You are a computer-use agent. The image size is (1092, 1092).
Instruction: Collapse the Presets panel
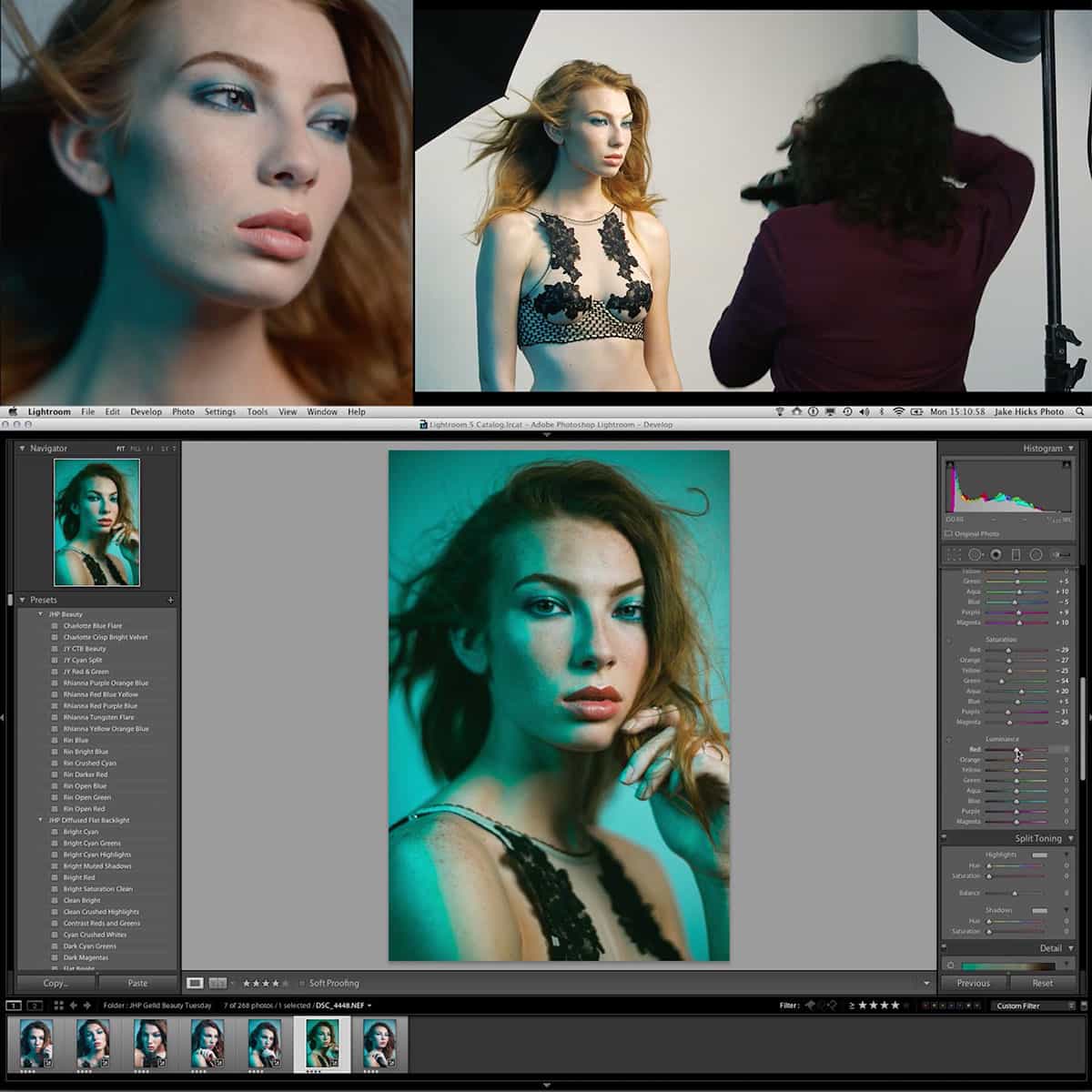tap(23, 600)
